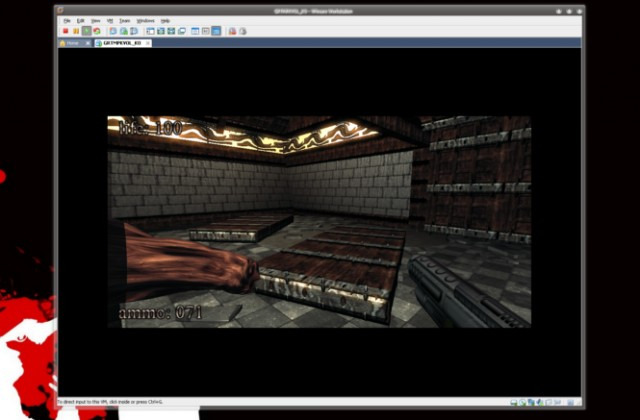Click the USB device status bar icon
Viewport: 640px width, 420px height.
548,402
